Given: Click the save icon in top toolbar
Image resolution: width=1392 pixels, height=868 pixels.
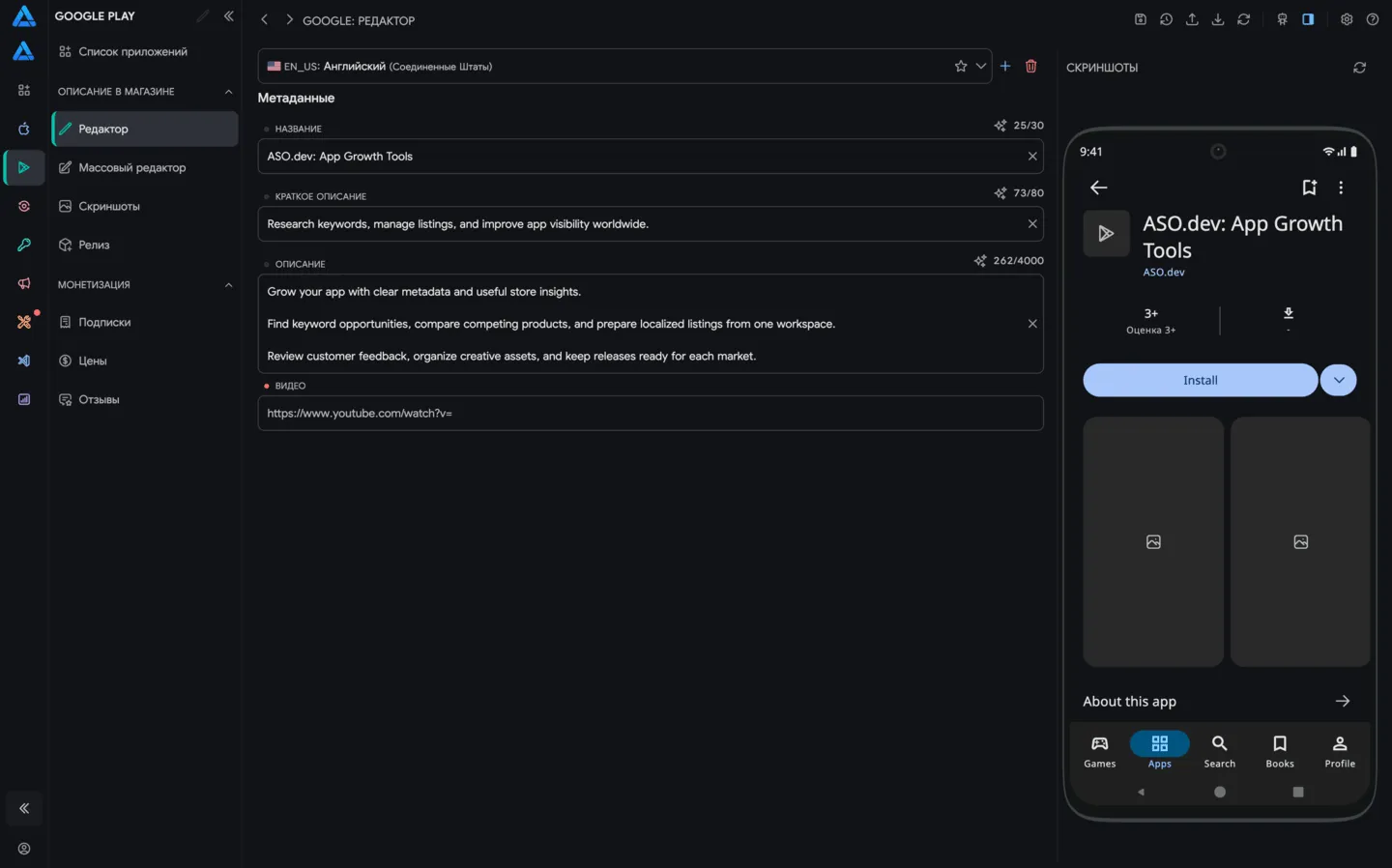Looking at the screenshot, I should point(1141,19).
